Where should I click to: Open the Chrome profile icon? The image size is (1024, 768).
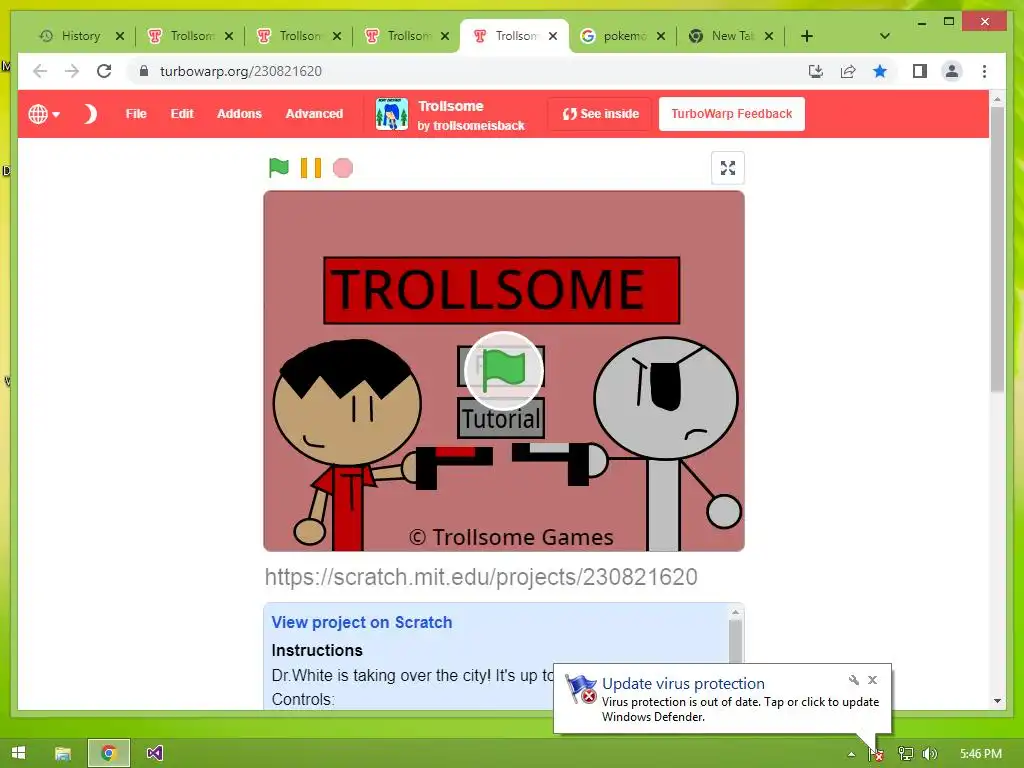click(952, 71)
